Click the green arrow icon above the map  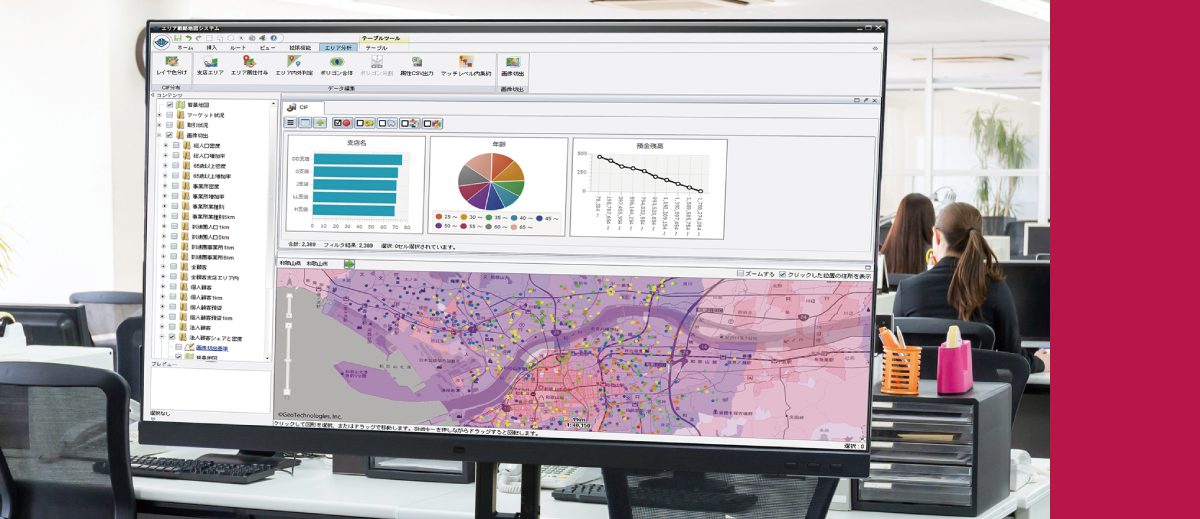click(350, 263)
